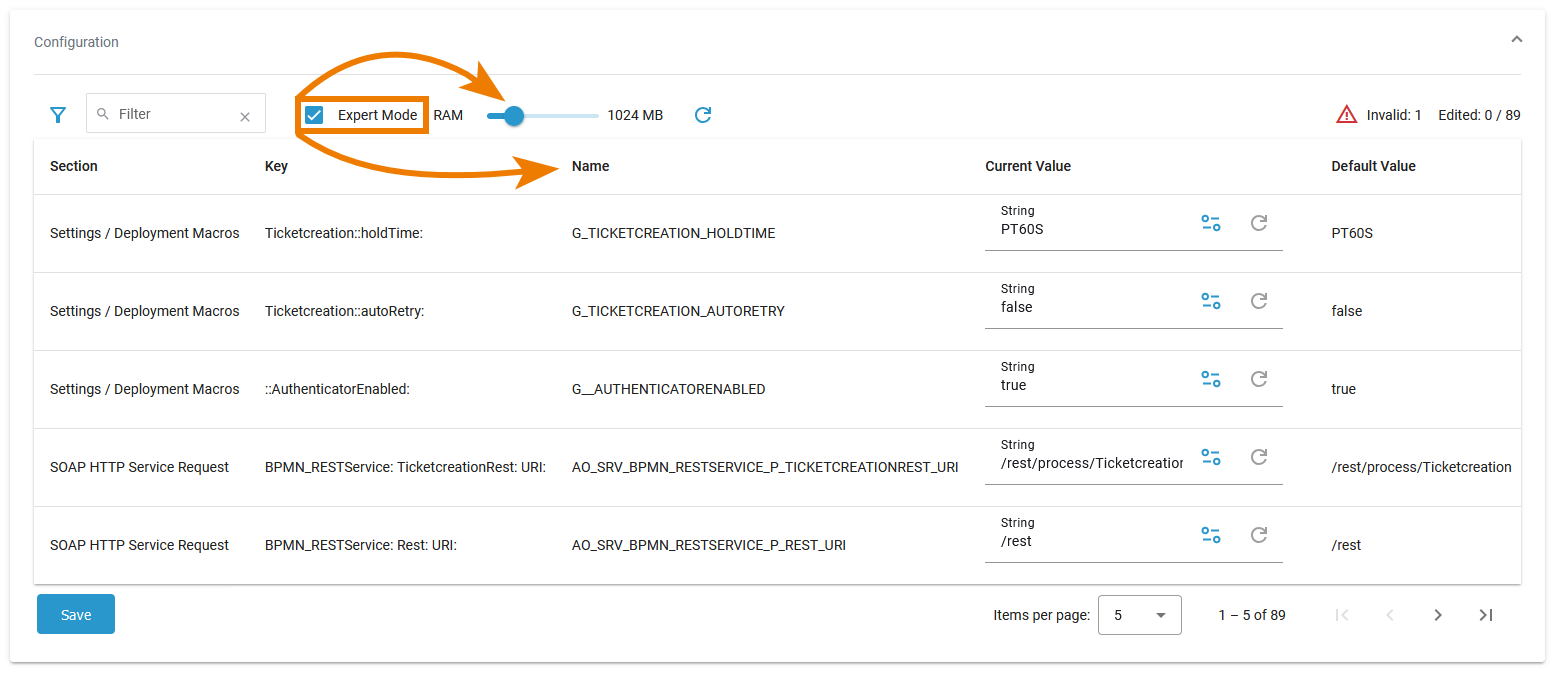Click the Invalid: 1 label
Viewport: 1558px width, 673px height.
(x=1394, y=115)
